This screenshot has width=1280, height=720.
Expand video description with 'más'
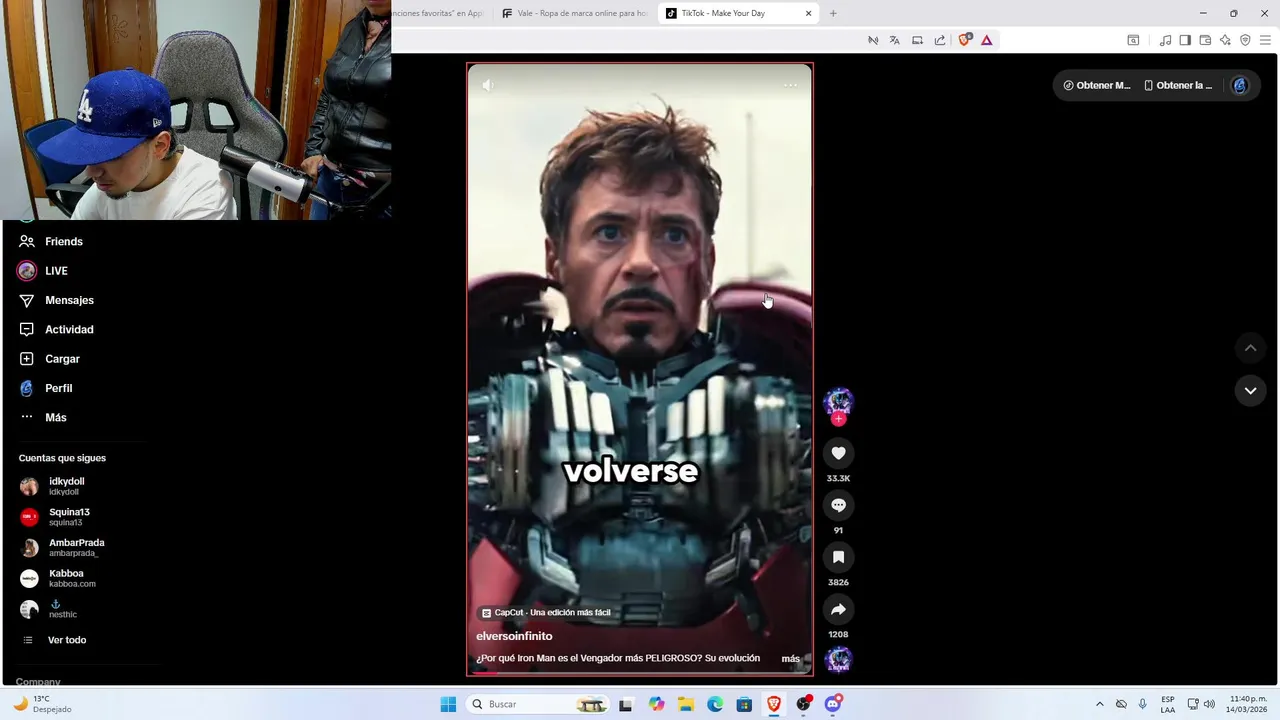coord(790,659)
